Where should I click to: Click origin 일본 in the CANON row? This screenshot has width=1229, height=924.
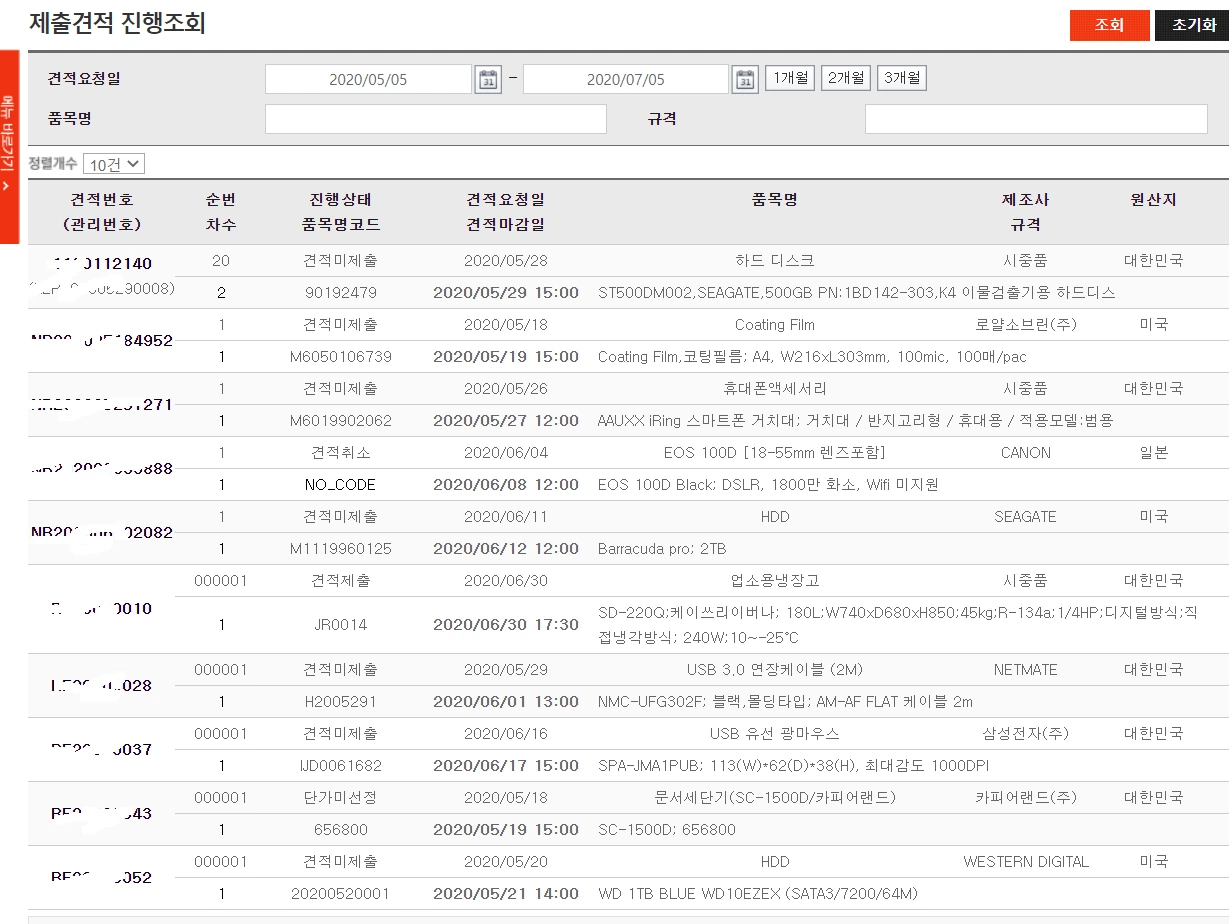[1153, 453]
